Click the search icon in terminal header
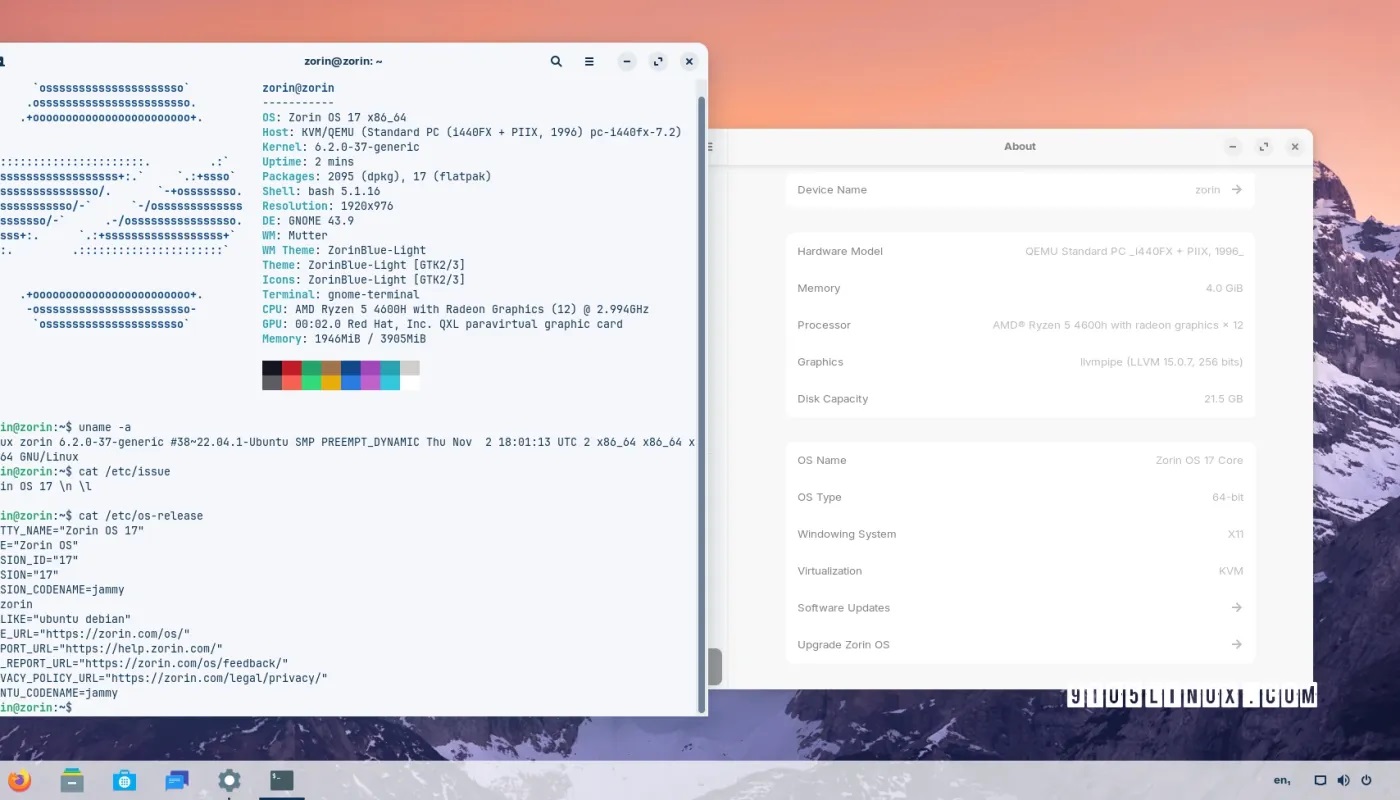 (556, 61)
